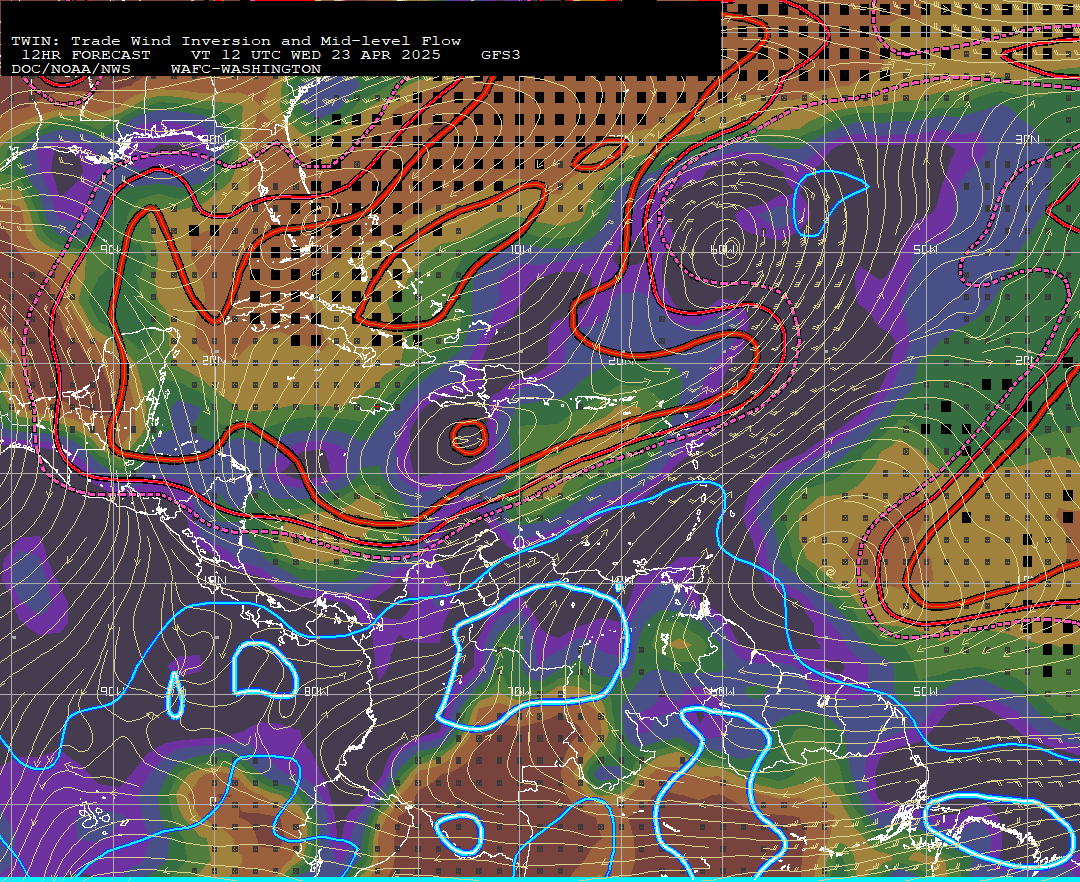Click the "20N" label near the Yucatan Peninsula

click(x=214, y=360)
